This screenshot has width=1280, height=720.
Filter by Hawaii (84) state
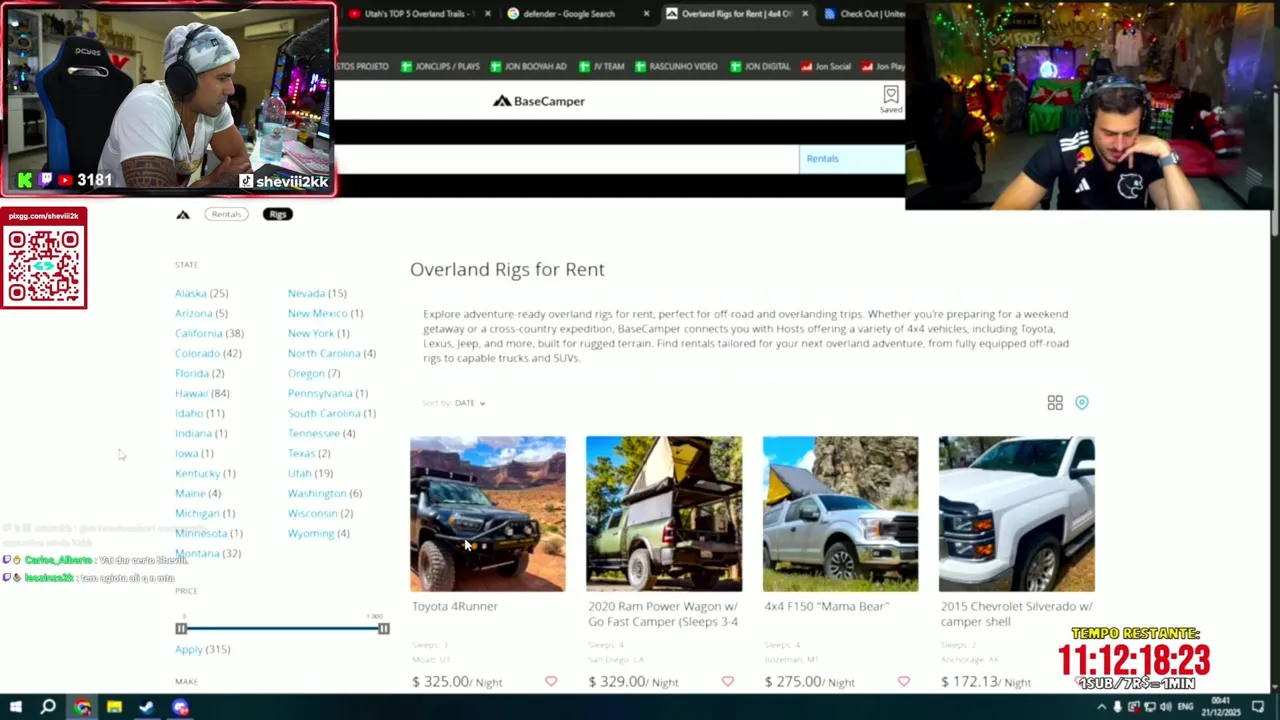202,393
